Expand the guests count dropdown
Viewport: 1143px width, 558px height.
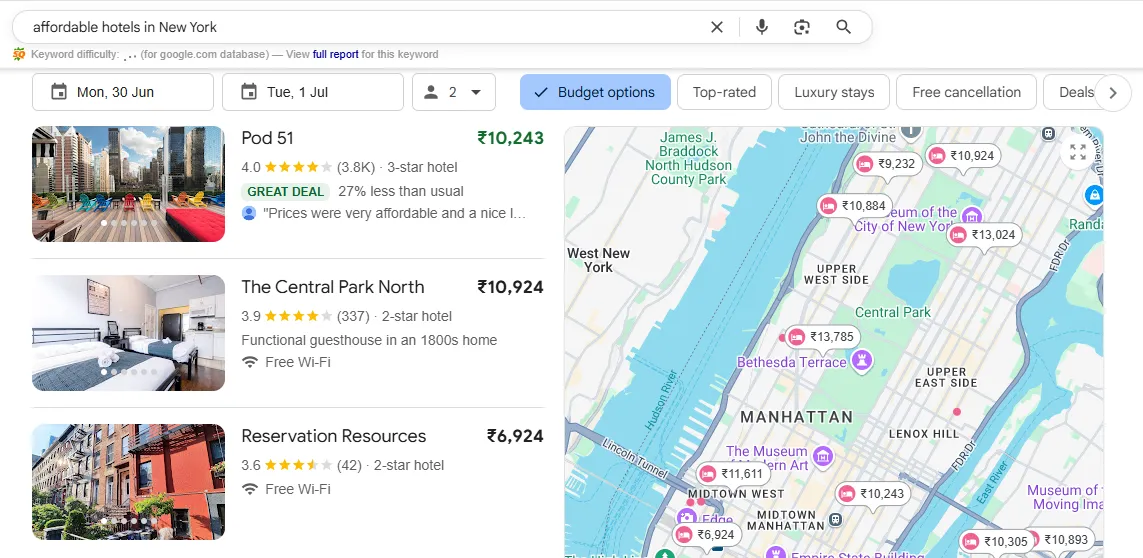[453, 92]
